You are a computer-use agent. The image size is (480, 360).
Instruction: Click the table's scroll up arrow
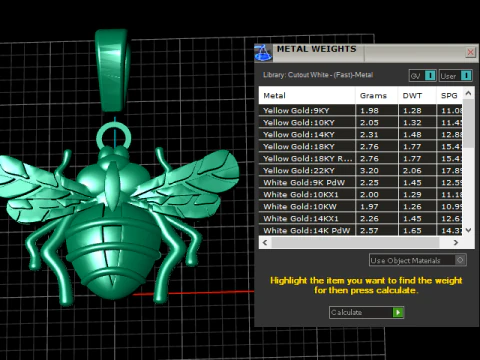468,93
